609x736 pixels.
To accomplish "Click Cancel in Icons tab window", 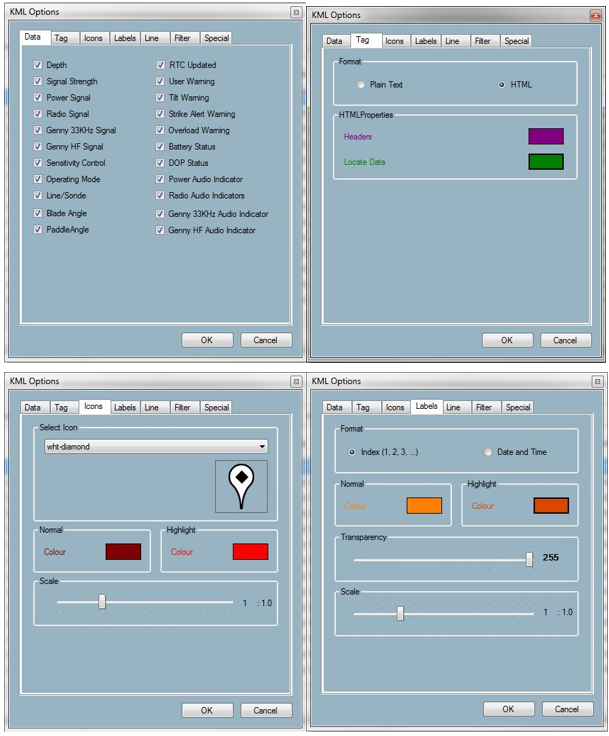I will coord(266,710).
